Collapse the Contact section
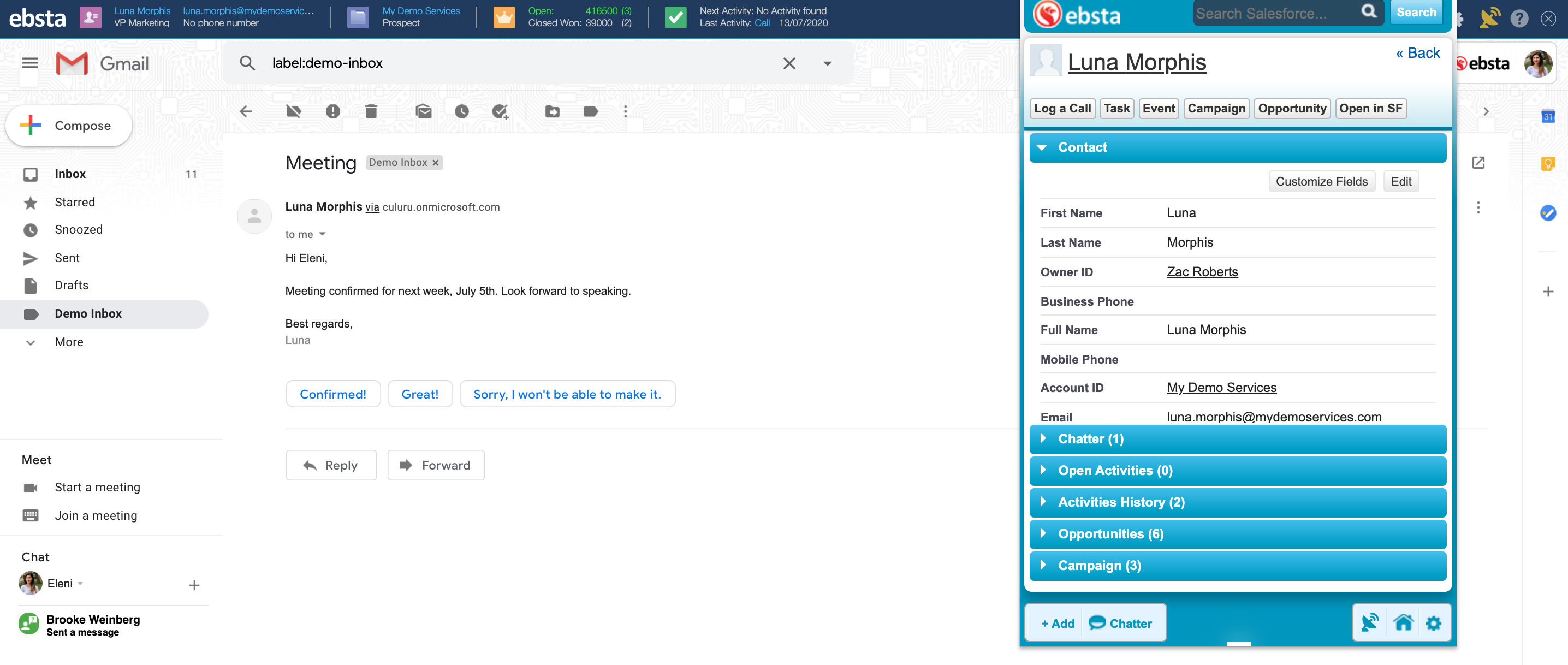This screenshot has height=665, width=1568. tap(1238, 147)
